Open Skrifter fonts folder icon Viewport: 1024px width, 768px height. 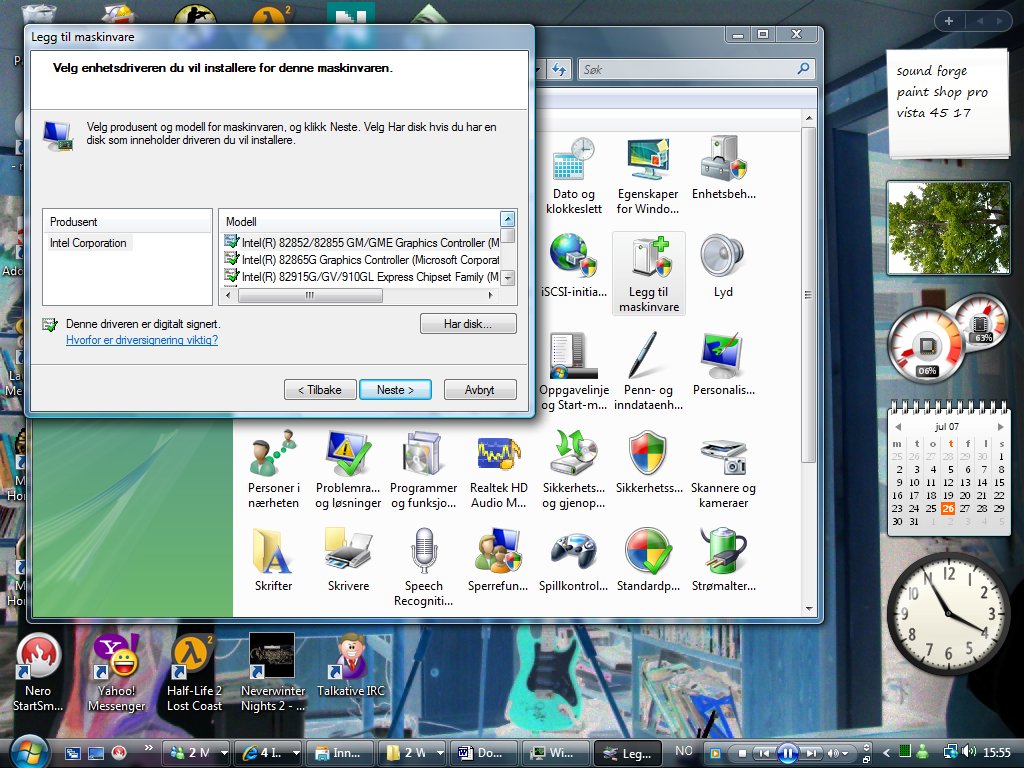click(273, 559)
